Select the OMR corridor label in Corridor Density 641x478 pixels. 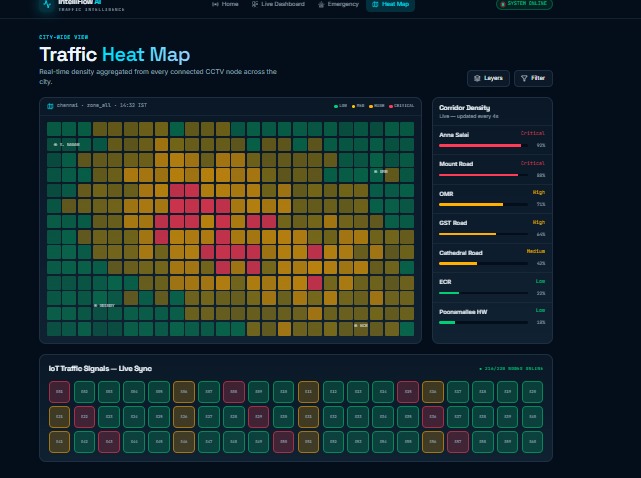tap(446, 194)
